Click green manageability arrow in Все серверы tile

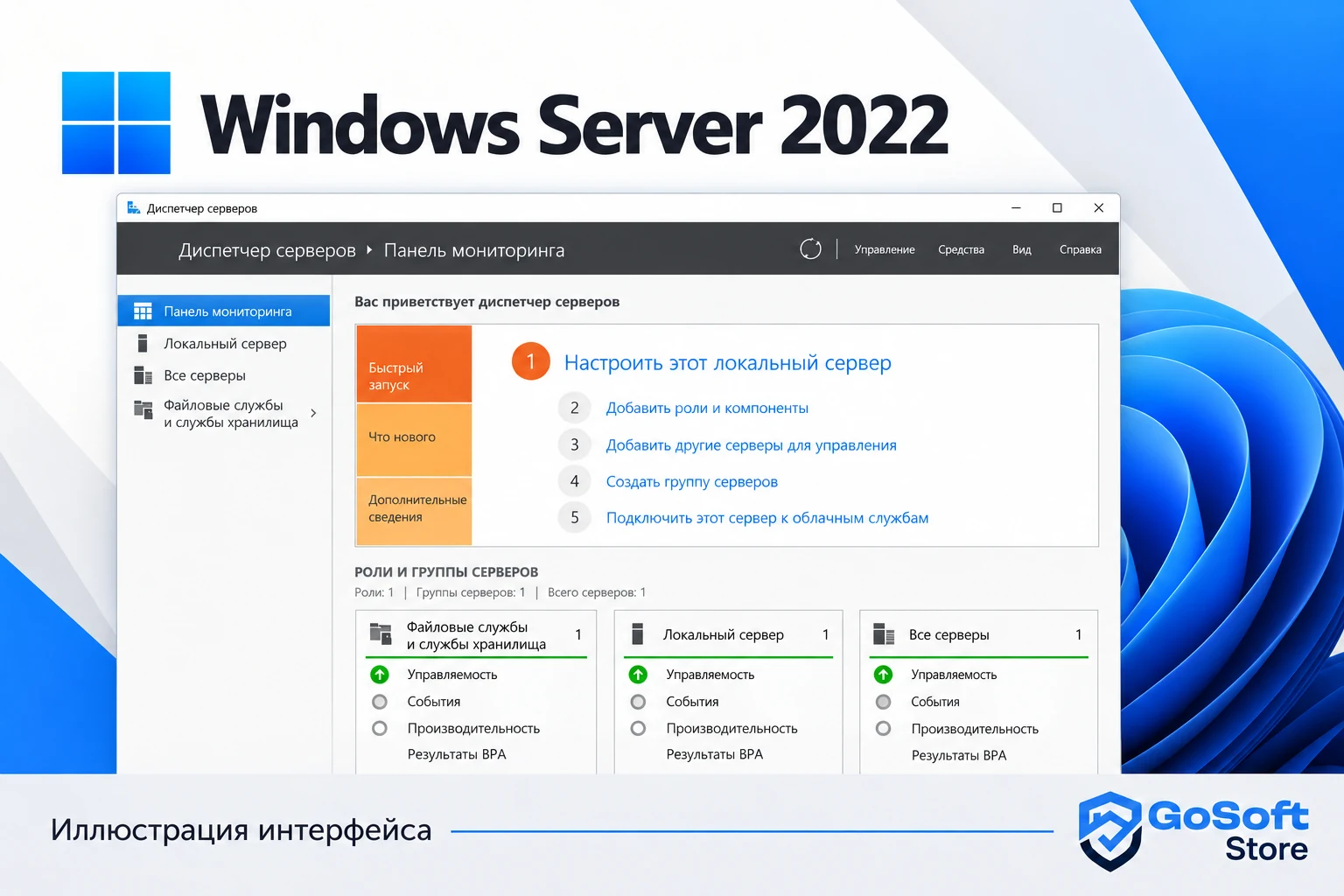pyautogui.click(x=883, y=675)
